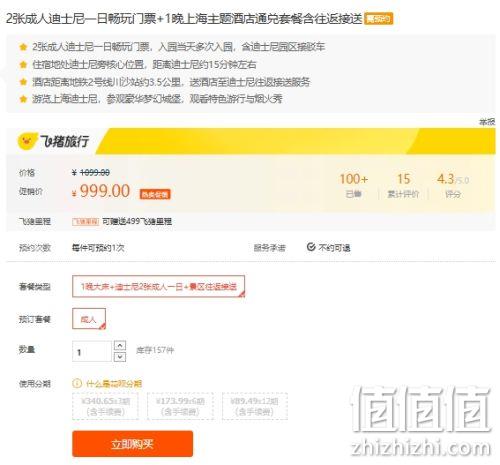The height and width of the screenshot is (465, 500).
Task: Choose the ¥173.99 x 6期 installment option
Action: 180,406
